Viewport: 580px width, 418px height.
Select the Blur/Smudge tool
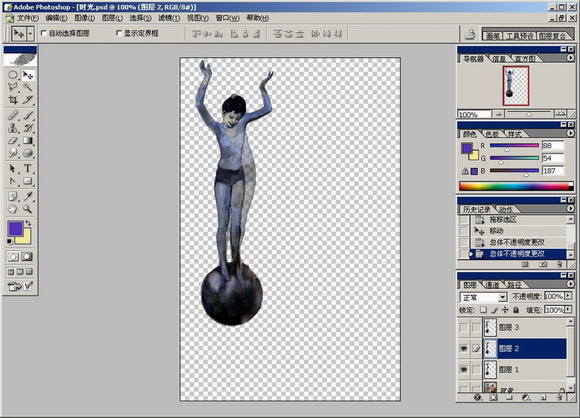click(13, 153)
